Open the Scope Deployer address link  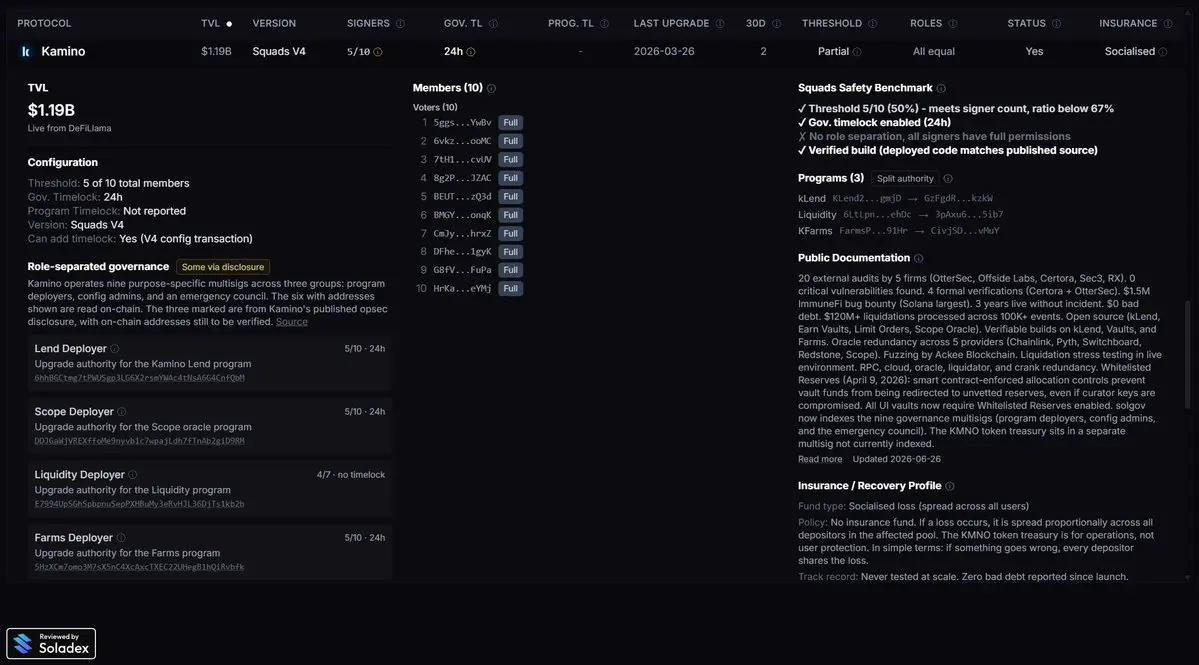coord(139,441)
